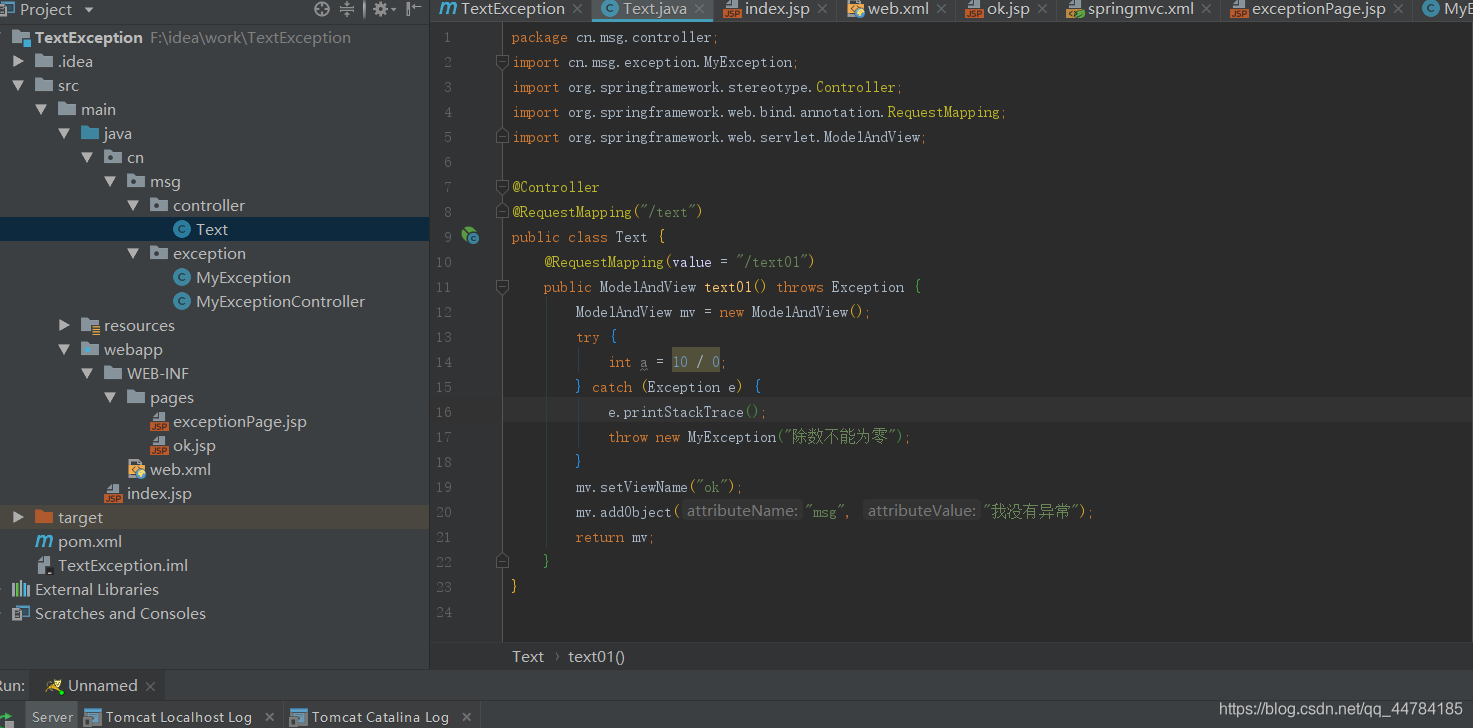Close the springmvc.xml editor tab
This screenshot has width=1473, height=728.
point(1206,9)
